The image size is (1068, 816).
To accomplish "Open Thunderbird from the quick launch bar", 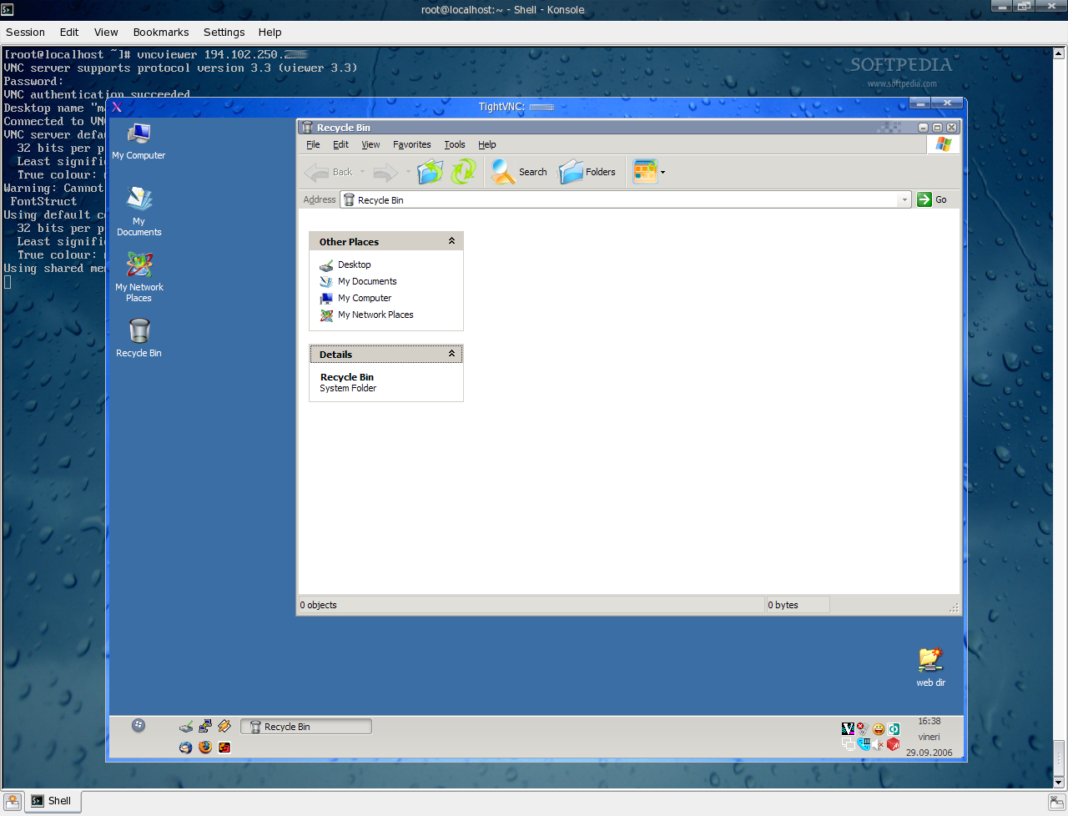I will pyautogui.click(x=185, y=746).
